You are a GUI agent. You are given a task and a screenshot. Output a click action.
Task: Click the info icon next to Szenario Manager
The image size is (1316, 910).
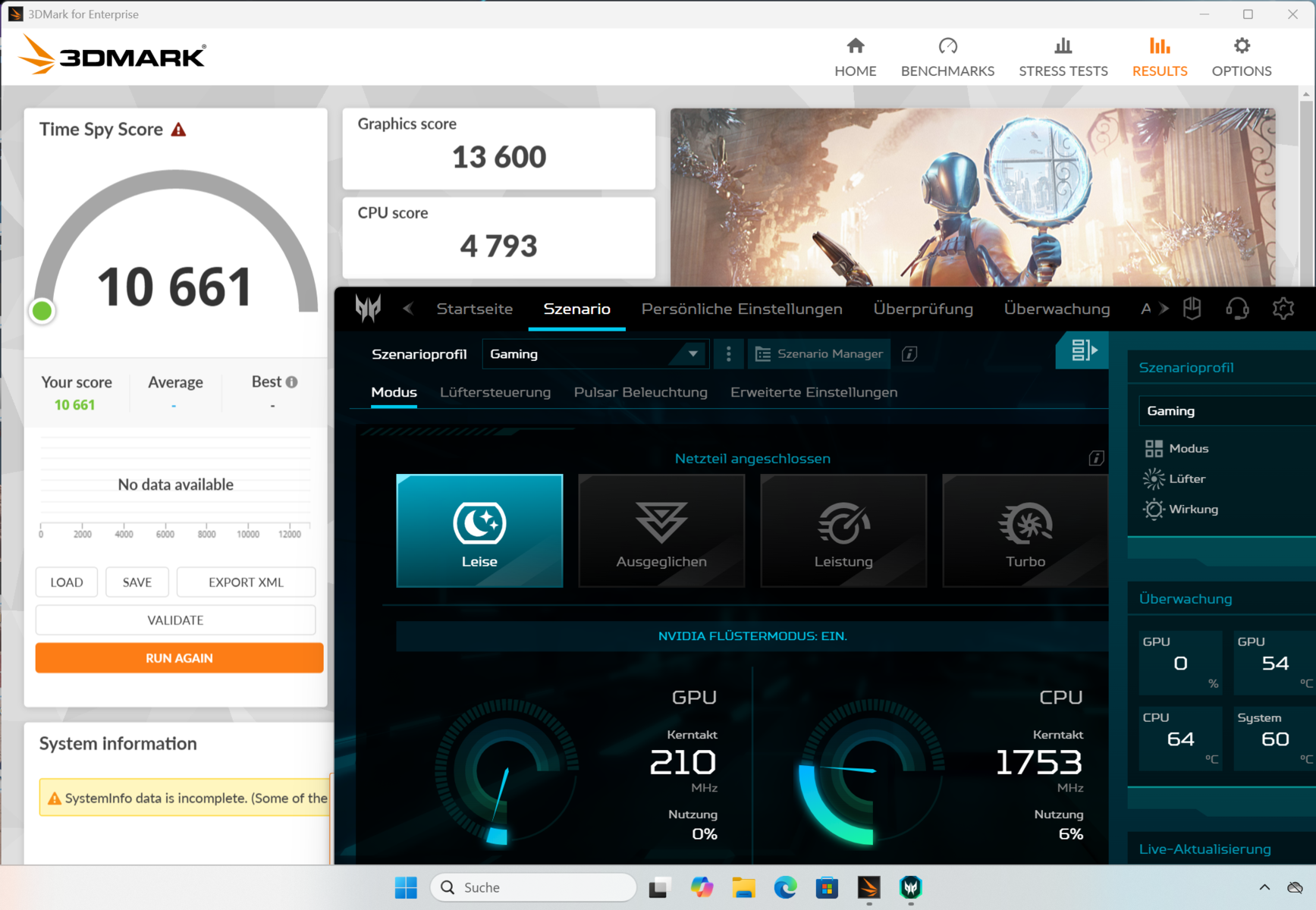tap(909, 354)
